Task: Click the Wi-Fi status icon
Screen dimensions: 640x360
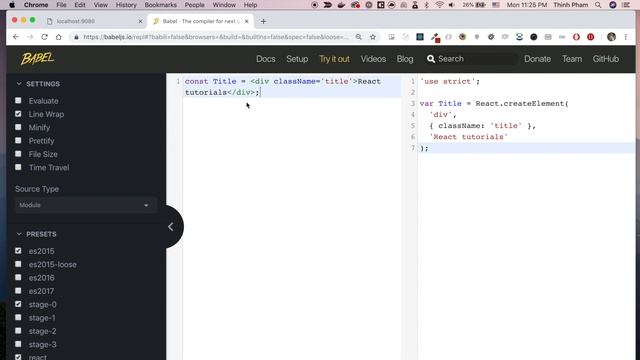Action: (x=439, y=5)
